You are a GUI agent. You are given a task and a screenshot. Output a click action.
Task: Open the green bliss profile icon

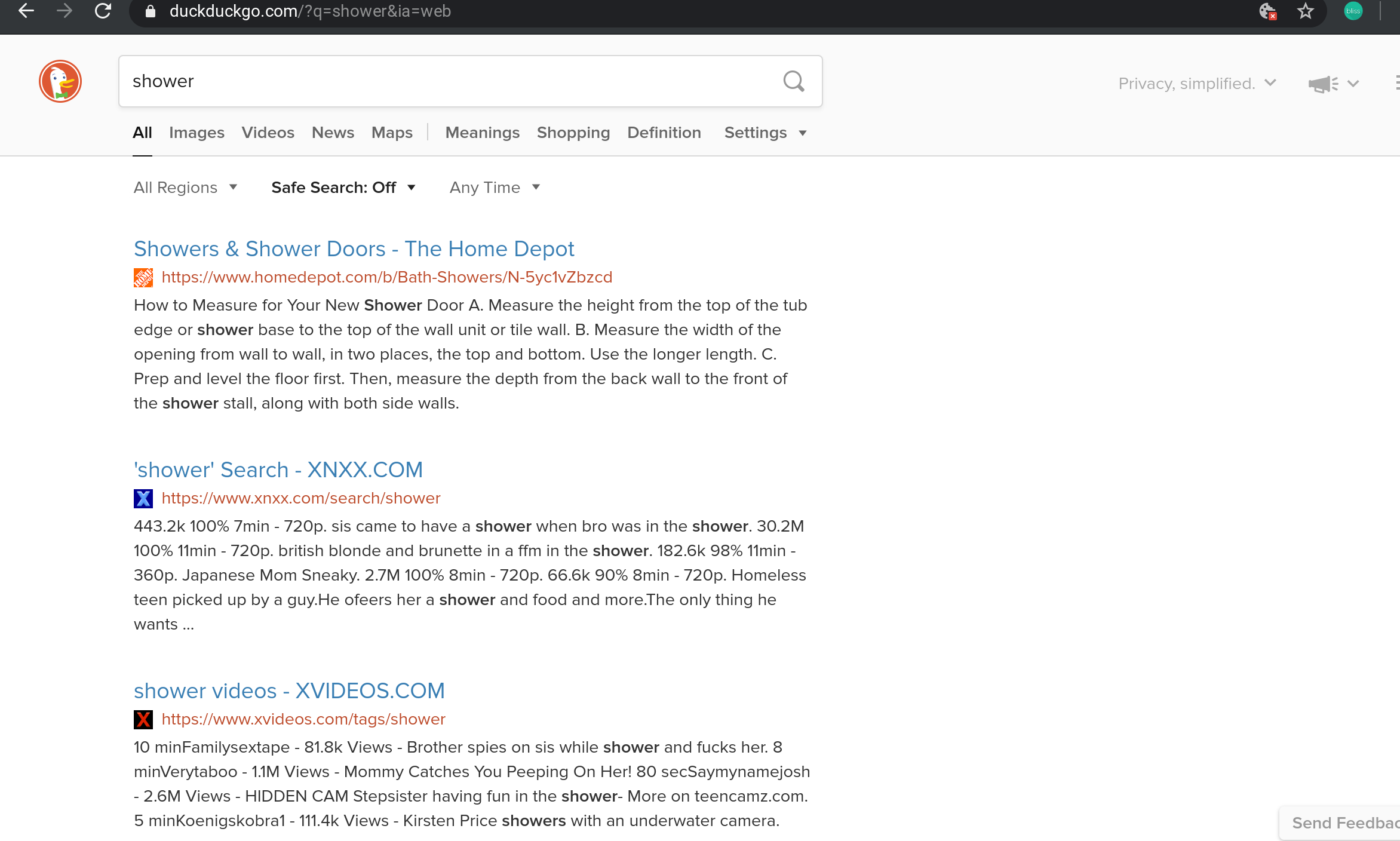(1353, 11)
